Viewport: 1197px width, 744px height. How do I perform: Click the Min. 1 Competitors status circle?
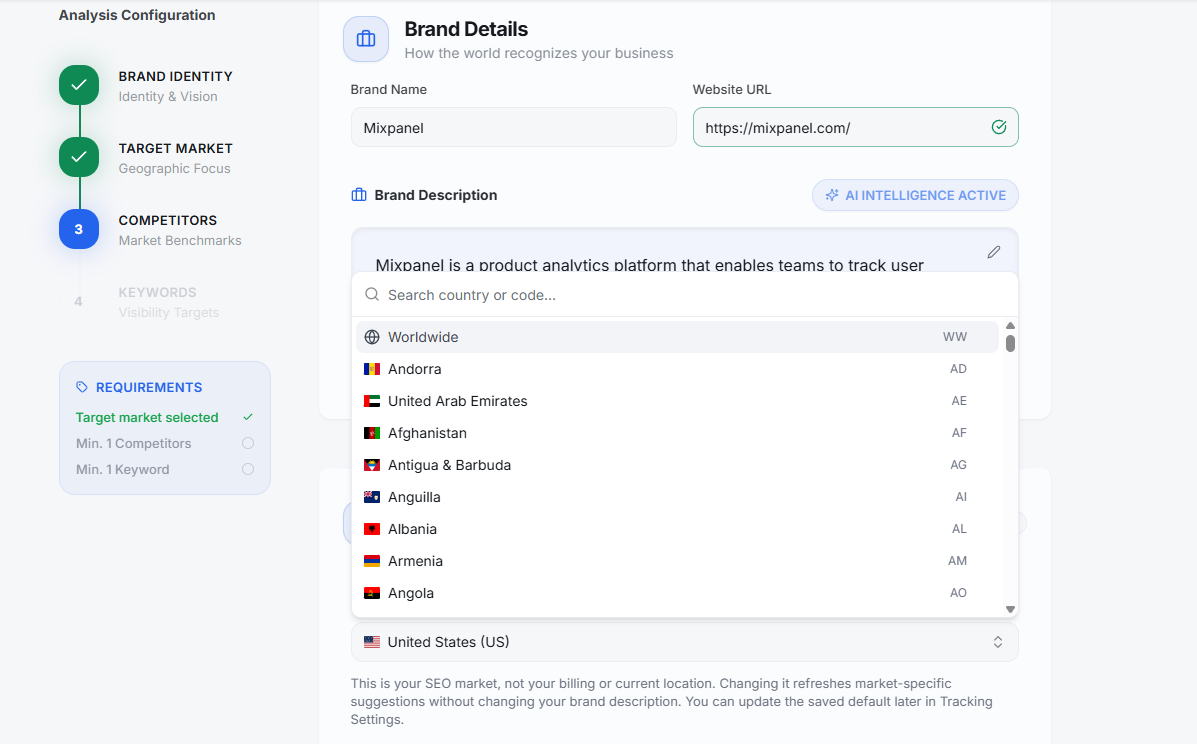[x=248, y=443]
